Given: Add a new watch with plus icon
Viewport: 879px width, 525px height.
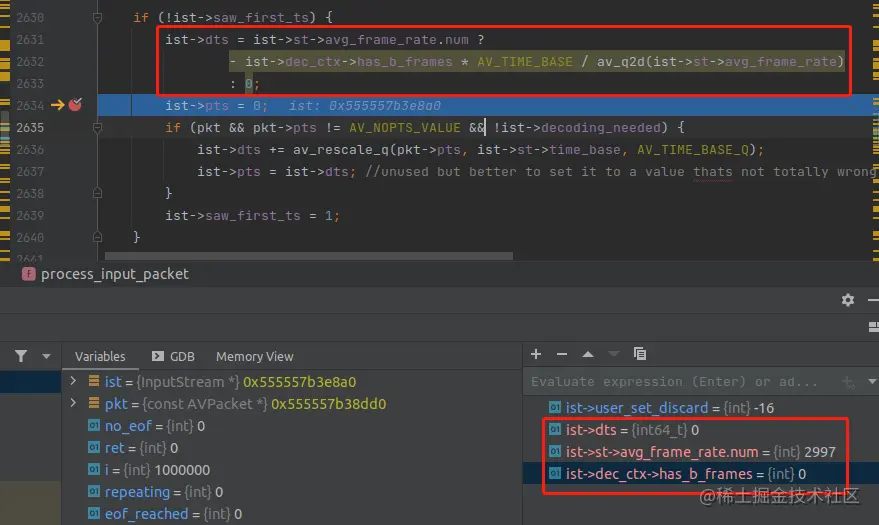Looking at the screenshot, I should click(x=536, y=354).
